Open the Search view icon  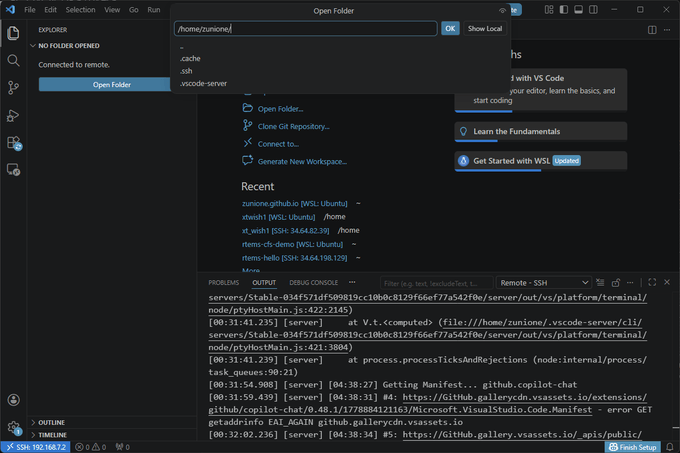(13, 60)
